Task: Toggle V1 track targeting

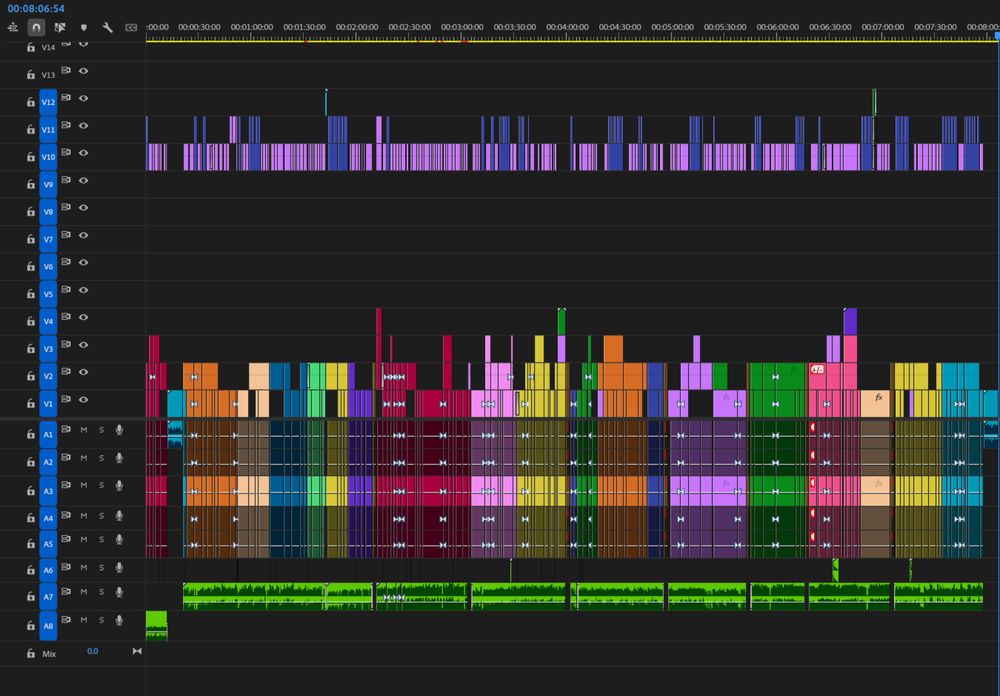Action: pyautogui.click(x=48, y=404)
